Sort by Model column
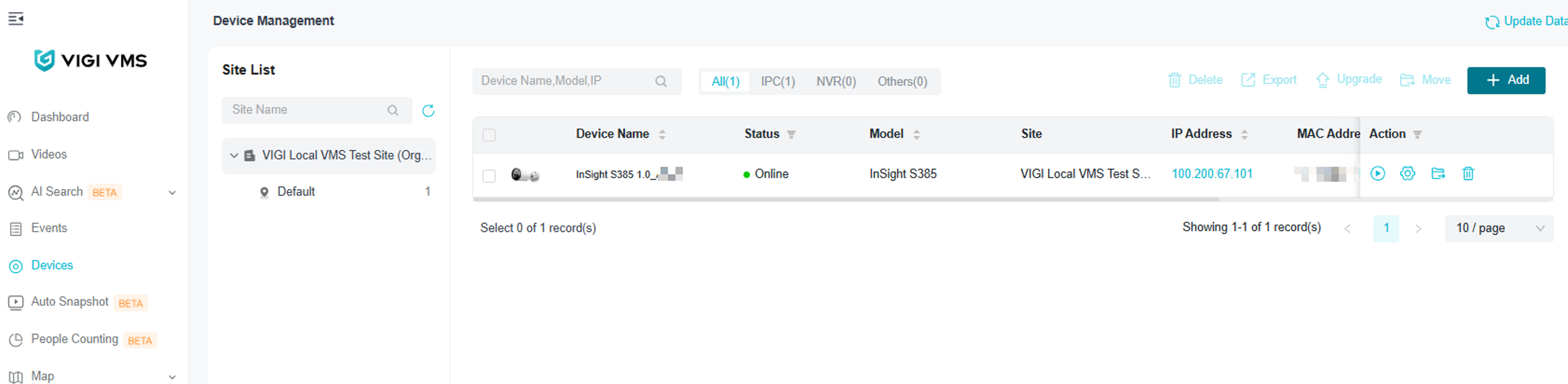The image size is (1568, 384). (x=916, y=135)
